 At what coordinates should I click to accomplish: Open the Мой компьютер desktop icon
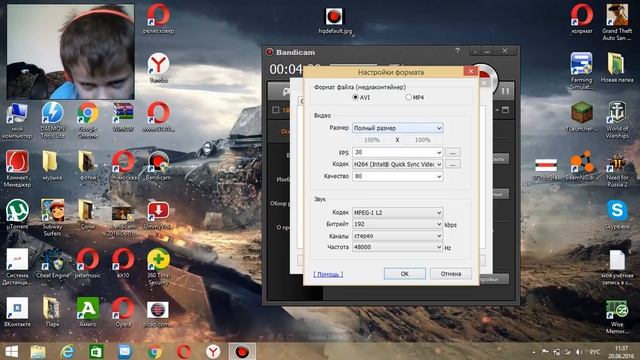coord(17,121)
